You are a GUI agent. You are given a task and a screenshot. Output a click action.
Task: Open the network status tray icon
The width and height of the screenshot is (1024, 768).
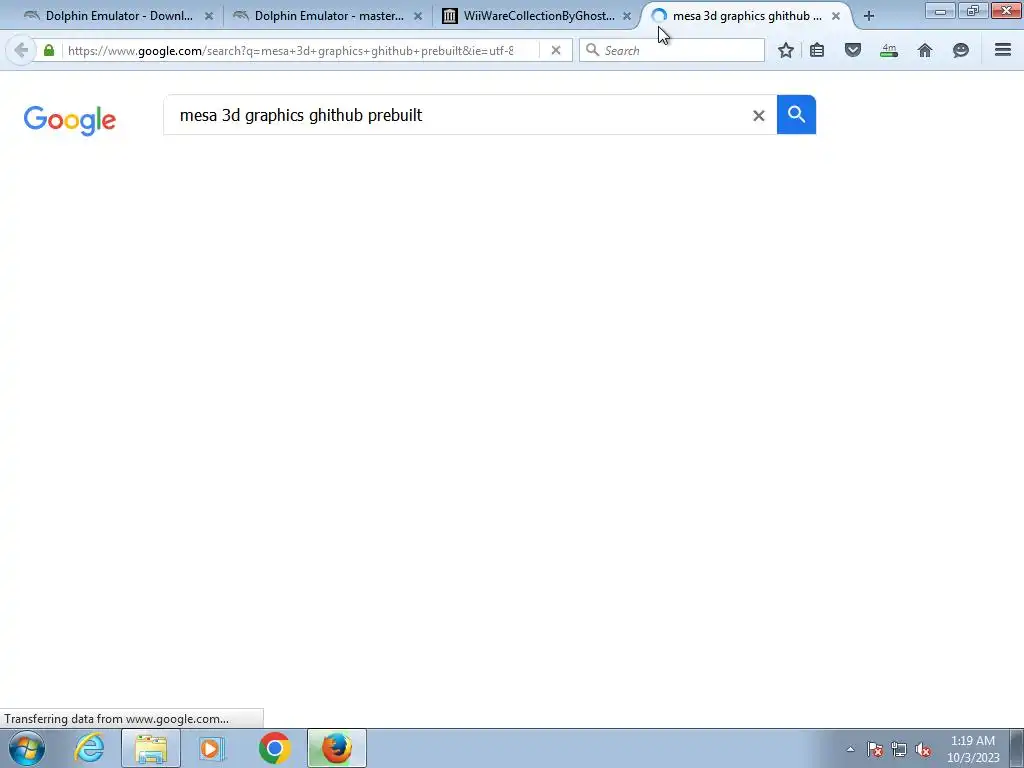click(x=899, y=749)
